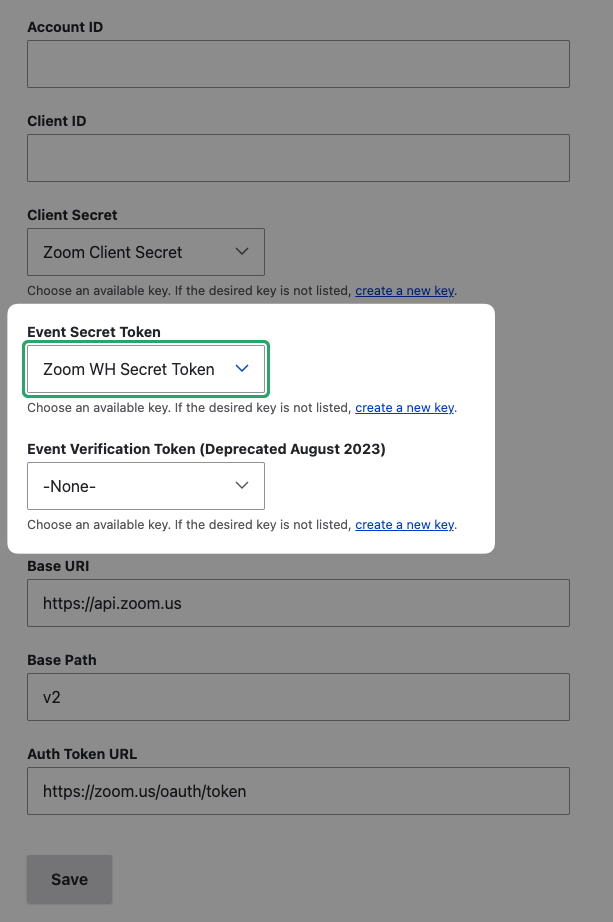Select the Base Path input containing v2
The width and height of the screenshot is (613, 922).
298,697
